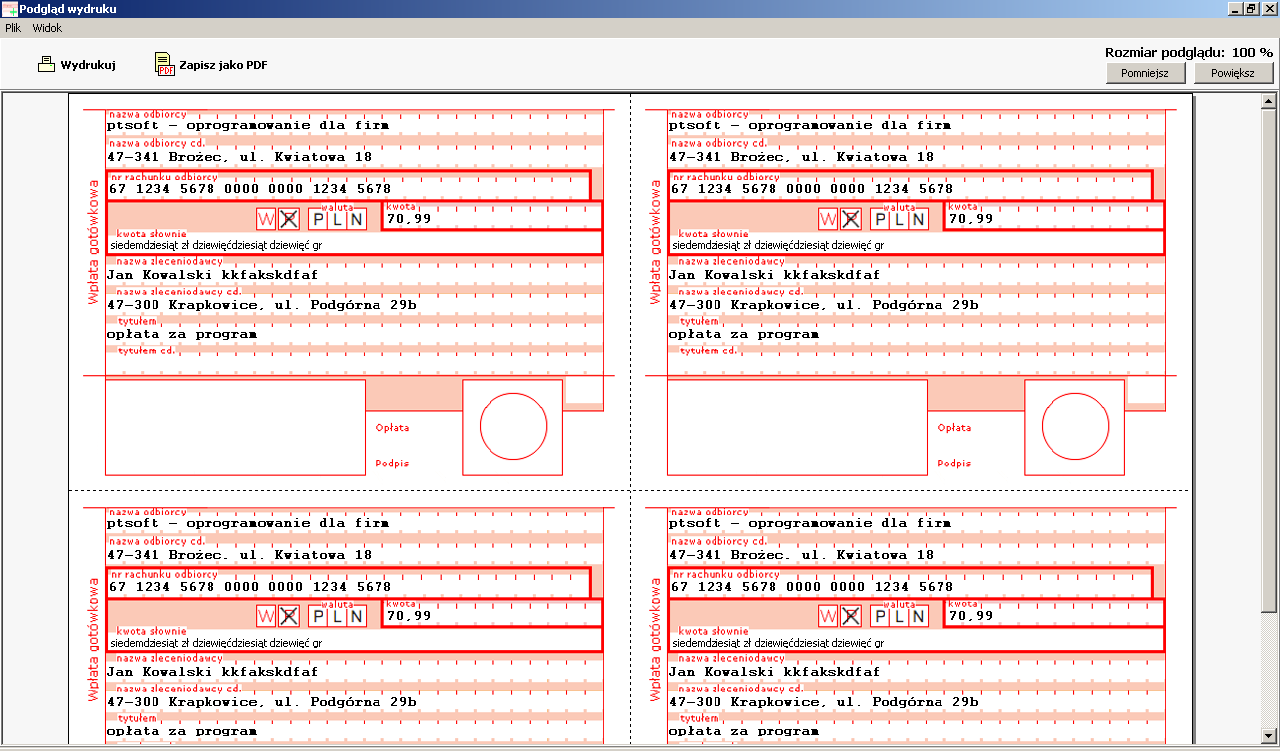Click the application icon in the title bar
Viewport: 1280px width, 751px height.
pos(9,9)
